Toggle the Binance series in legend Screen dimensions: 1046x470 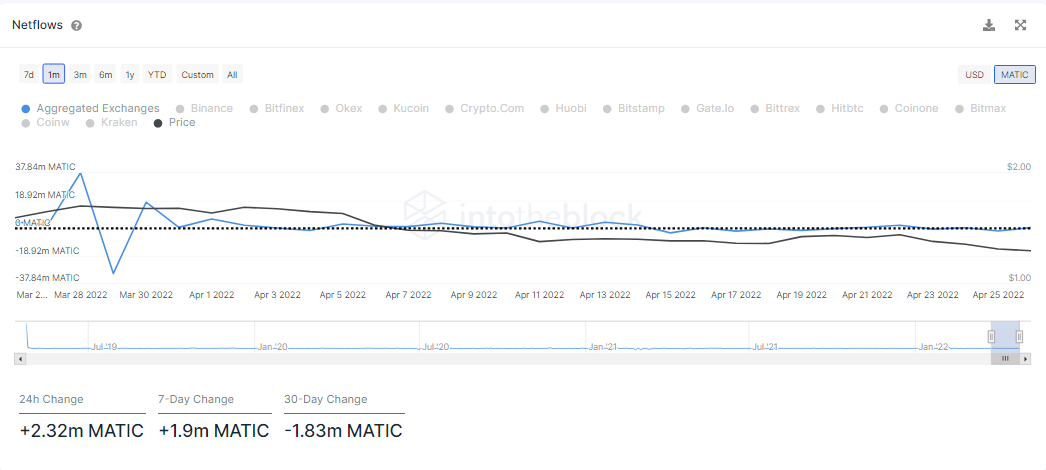[x=204, y=108]
